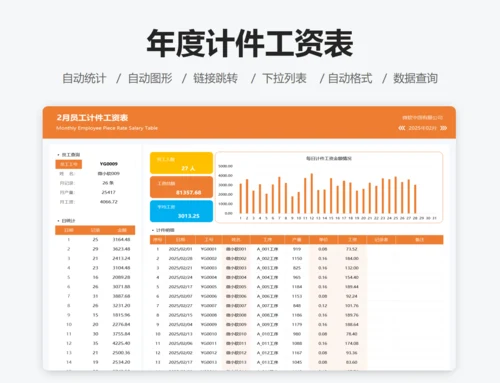500x383 pixels.
Task: Click the monthly records value 26 条
Action: (108, 183)
